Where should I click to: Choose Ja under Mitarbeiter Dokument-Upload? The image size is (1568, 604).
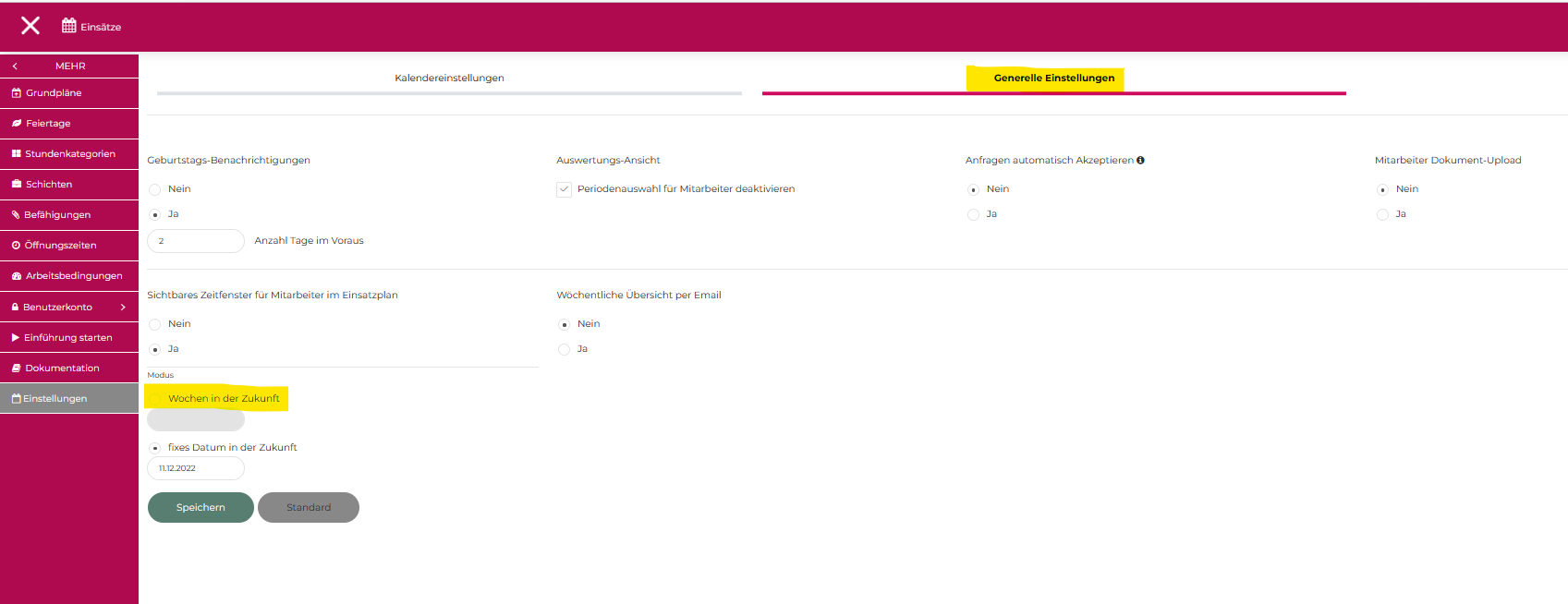coord(1382,214)
